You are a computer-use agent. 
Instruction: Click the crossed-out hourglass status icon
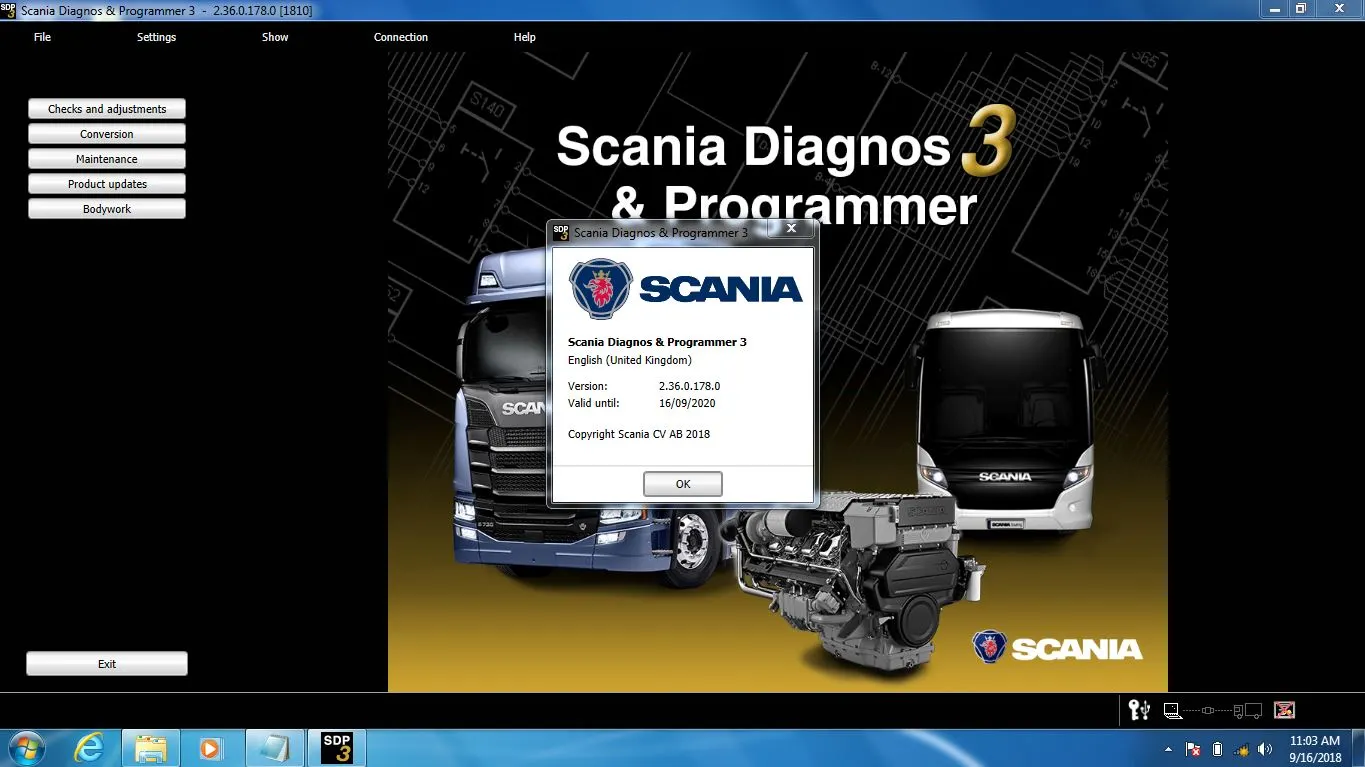click(x=1285, y=710)
